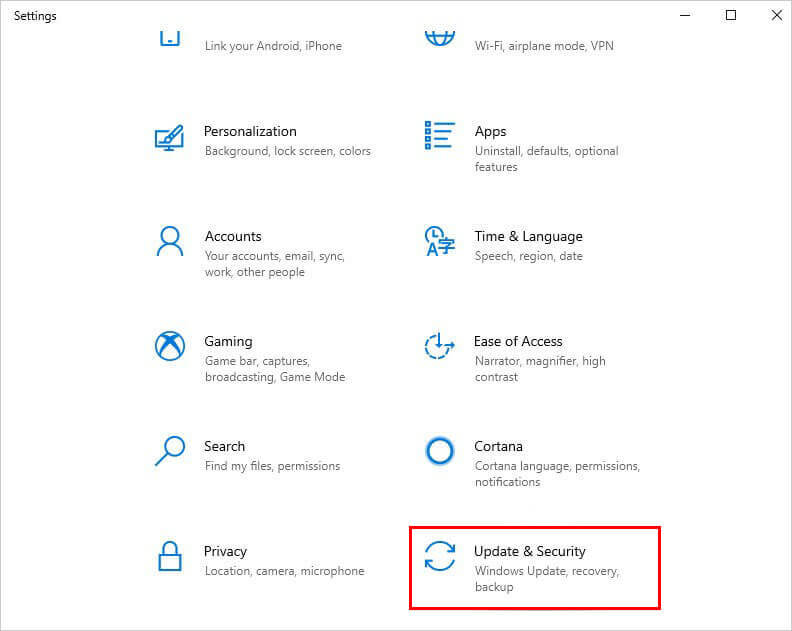Open the Time & Language clock icon
Viewport: 792px width, 631px height.
coord(439,241)
